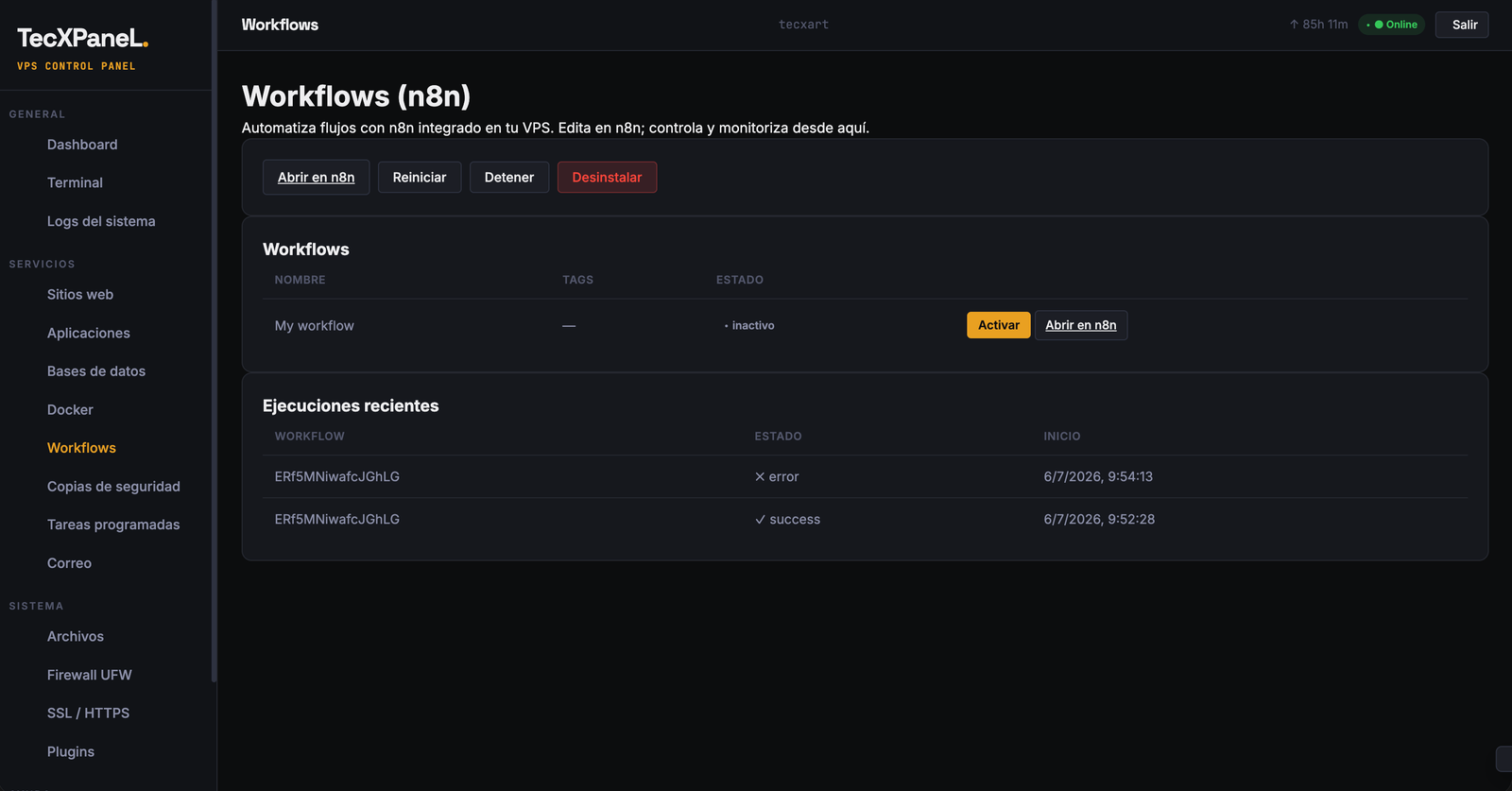This screenshot has width=1512, height=791.
Task: Click the timestamp 6/7/2026, 9:52:28
Action: tap(1099, 519)
